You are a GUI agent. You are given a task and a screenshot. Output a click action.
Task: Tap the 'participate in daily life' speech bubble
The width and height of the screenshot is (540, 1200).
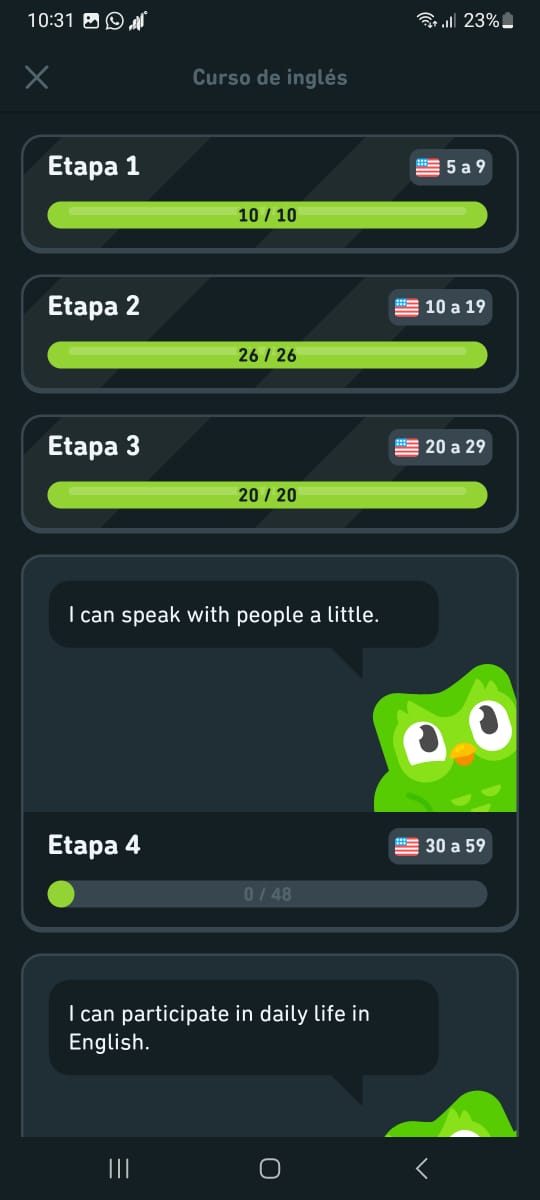[x=243, y=1027]
